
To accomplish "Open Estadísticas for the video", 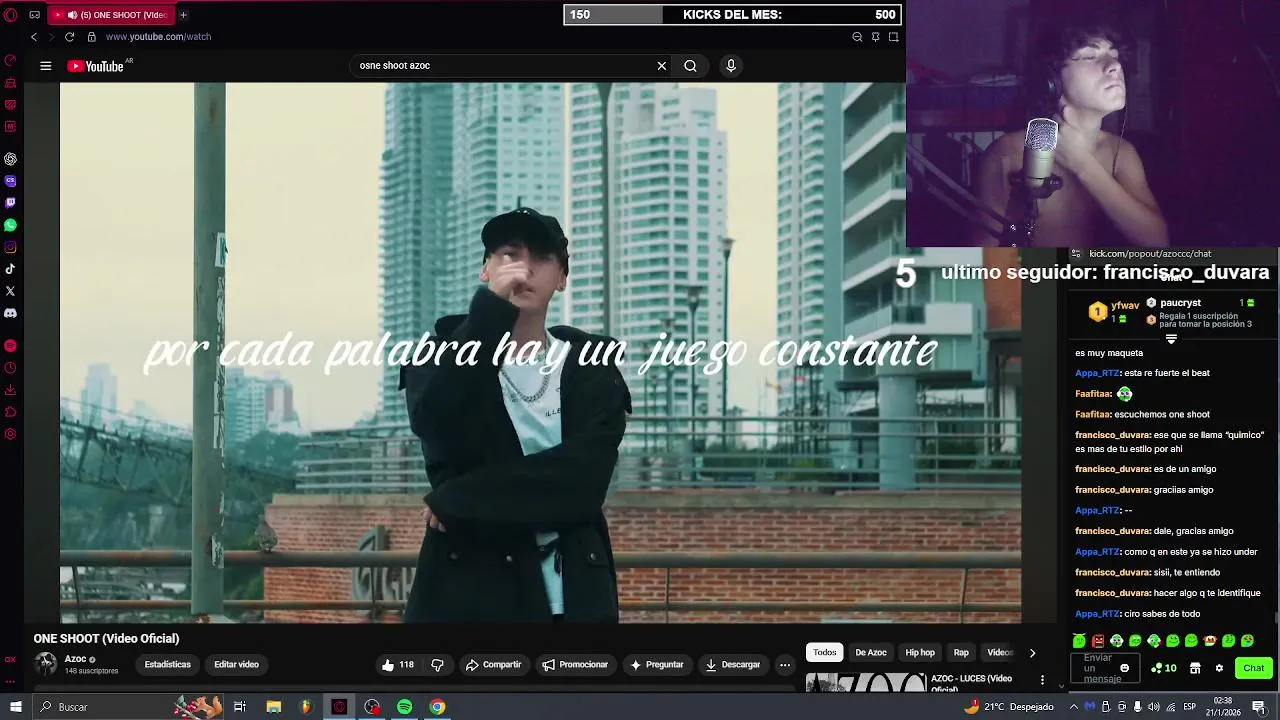I will coord(167,665).
